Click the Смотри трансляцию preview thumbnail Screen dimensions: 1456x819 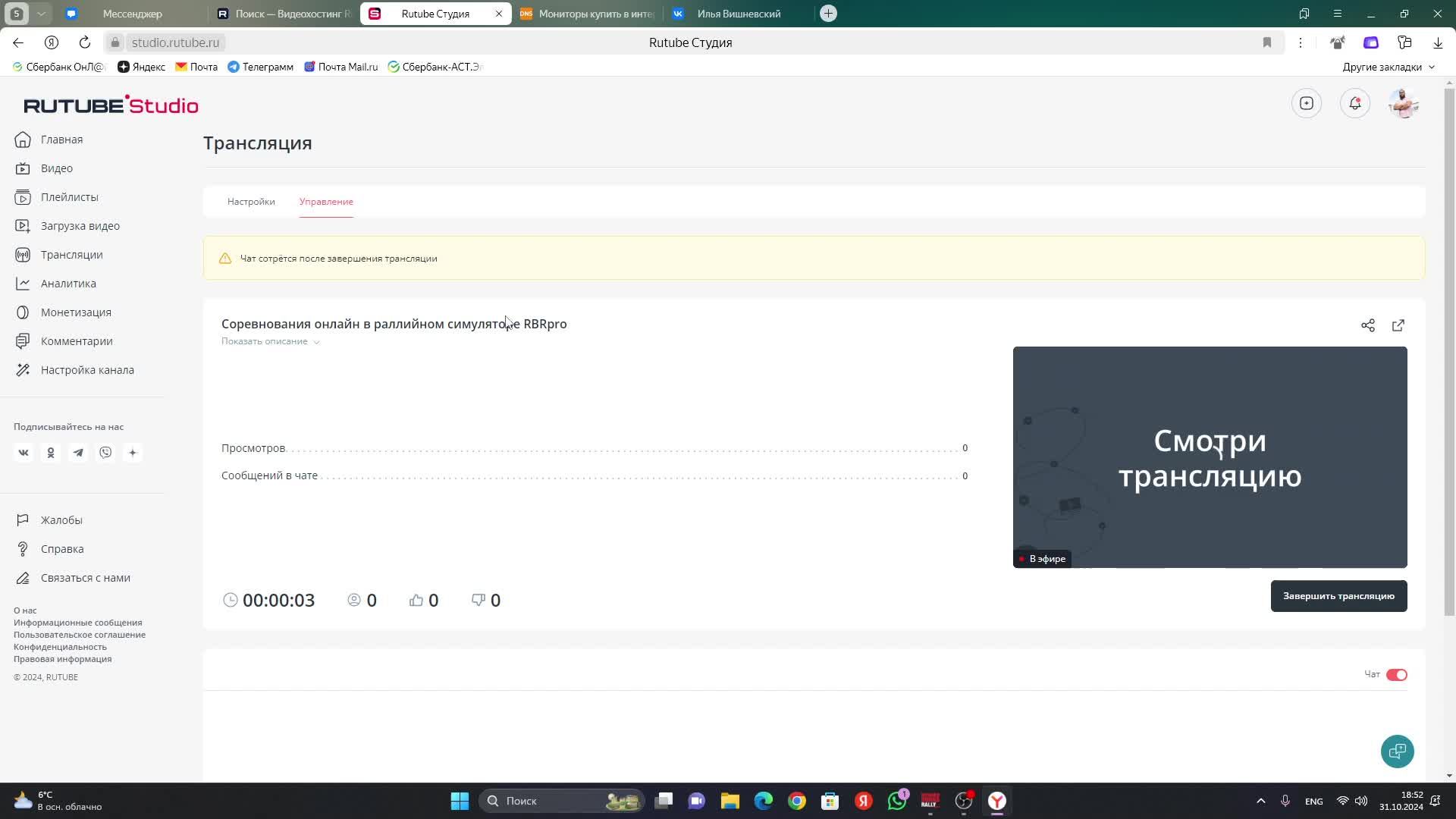point(1210,457)
